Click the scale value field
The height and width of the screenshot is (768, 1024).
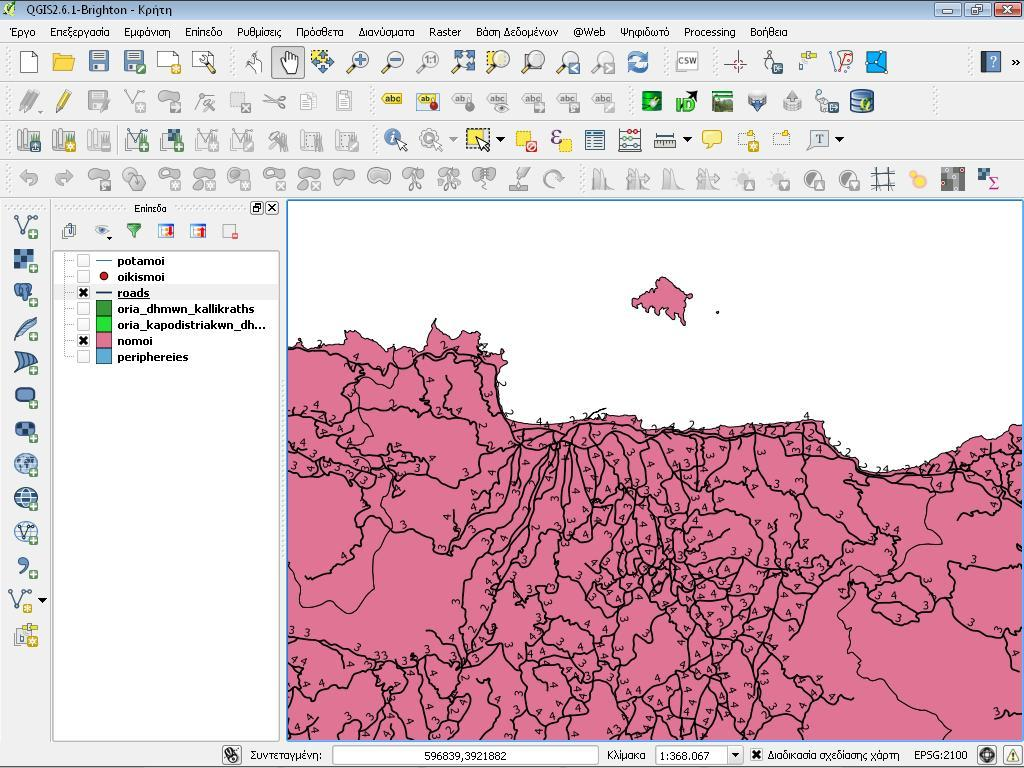[692, 756]
